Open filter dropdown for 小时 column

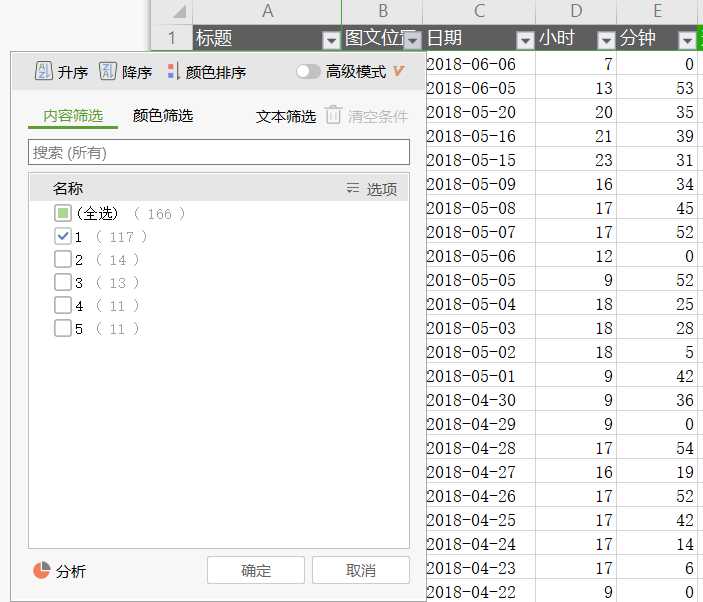pos(606,40)
